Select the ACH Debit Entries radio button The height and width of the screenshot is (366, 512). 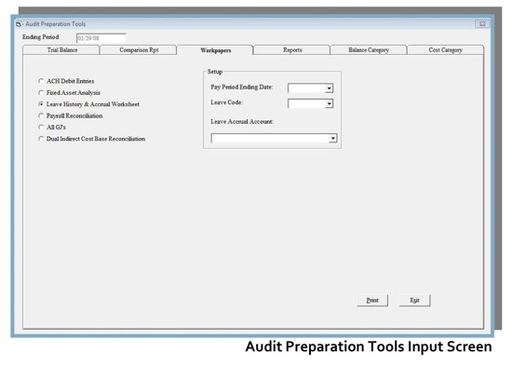pyautogui.click(x=41, y=81)
